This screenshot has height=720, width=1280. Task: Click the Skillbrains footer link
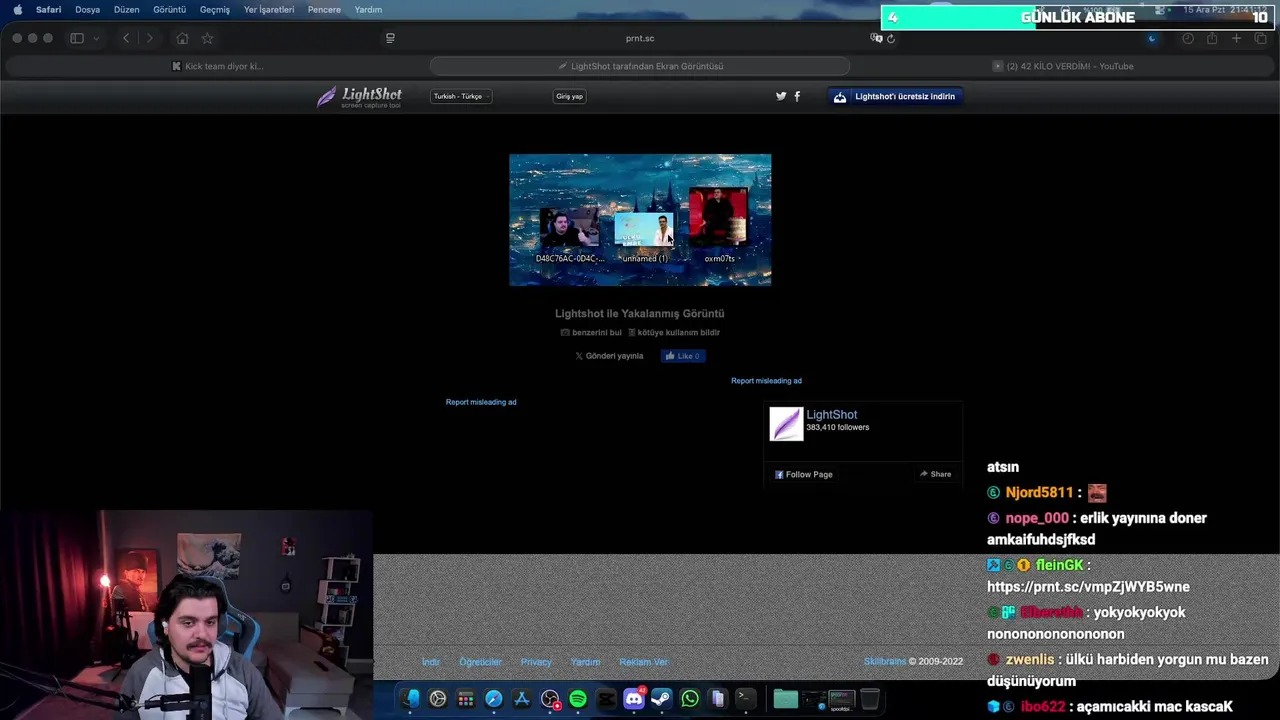coord(885,661)
